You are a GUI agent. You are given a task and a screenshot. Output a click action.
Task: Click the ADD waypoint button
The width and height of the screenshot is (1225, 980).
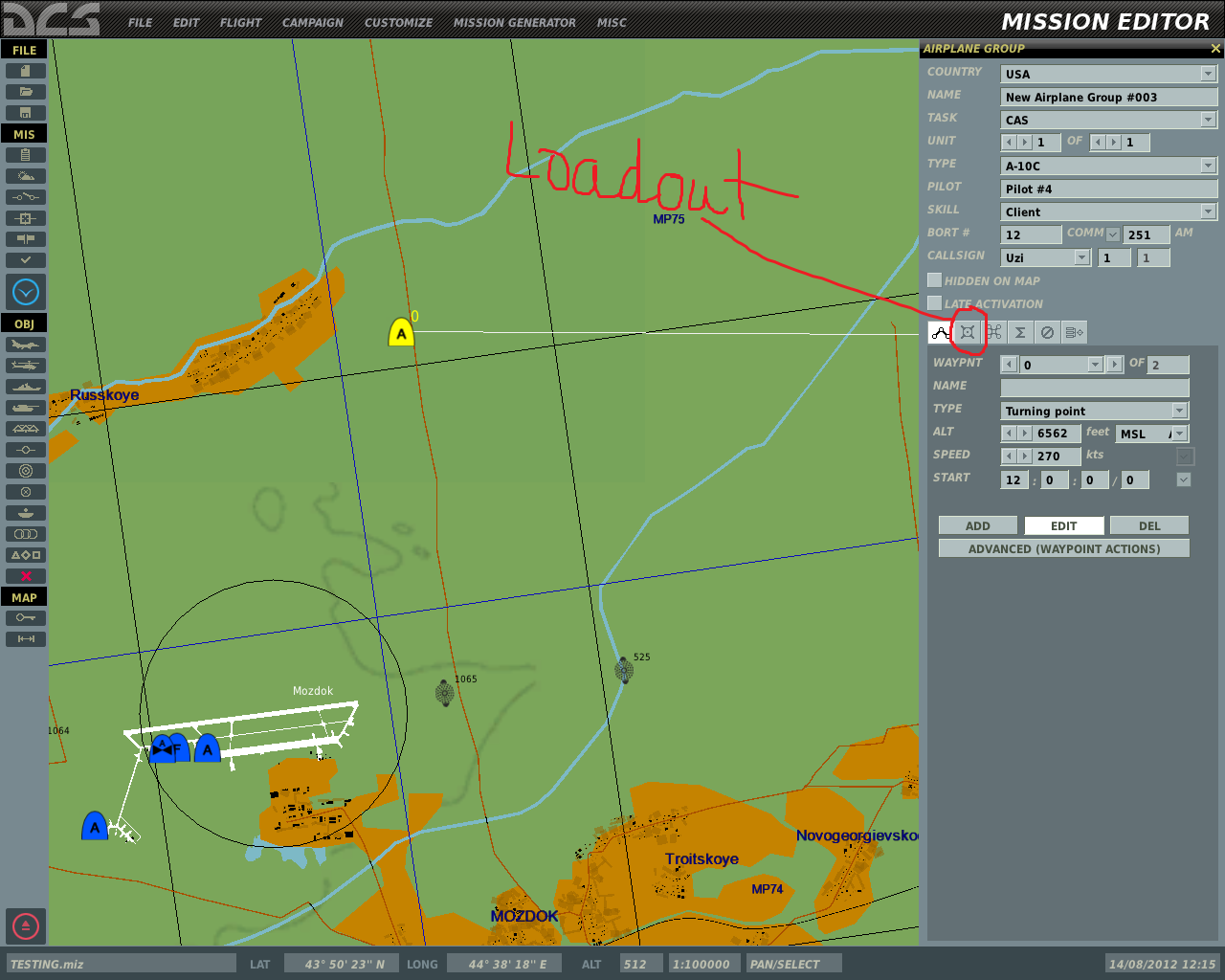point(978,525)
